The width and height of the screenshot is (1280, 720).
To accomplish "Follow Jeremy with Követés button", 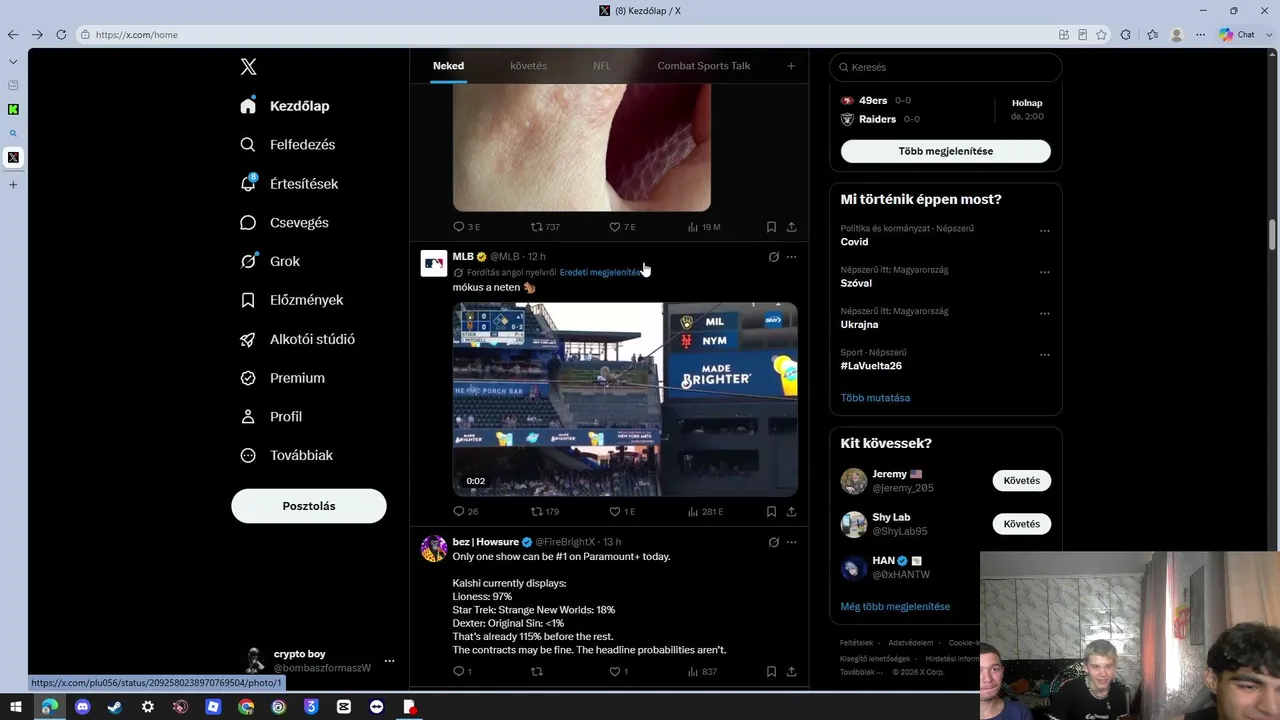I will (1021, 481).
